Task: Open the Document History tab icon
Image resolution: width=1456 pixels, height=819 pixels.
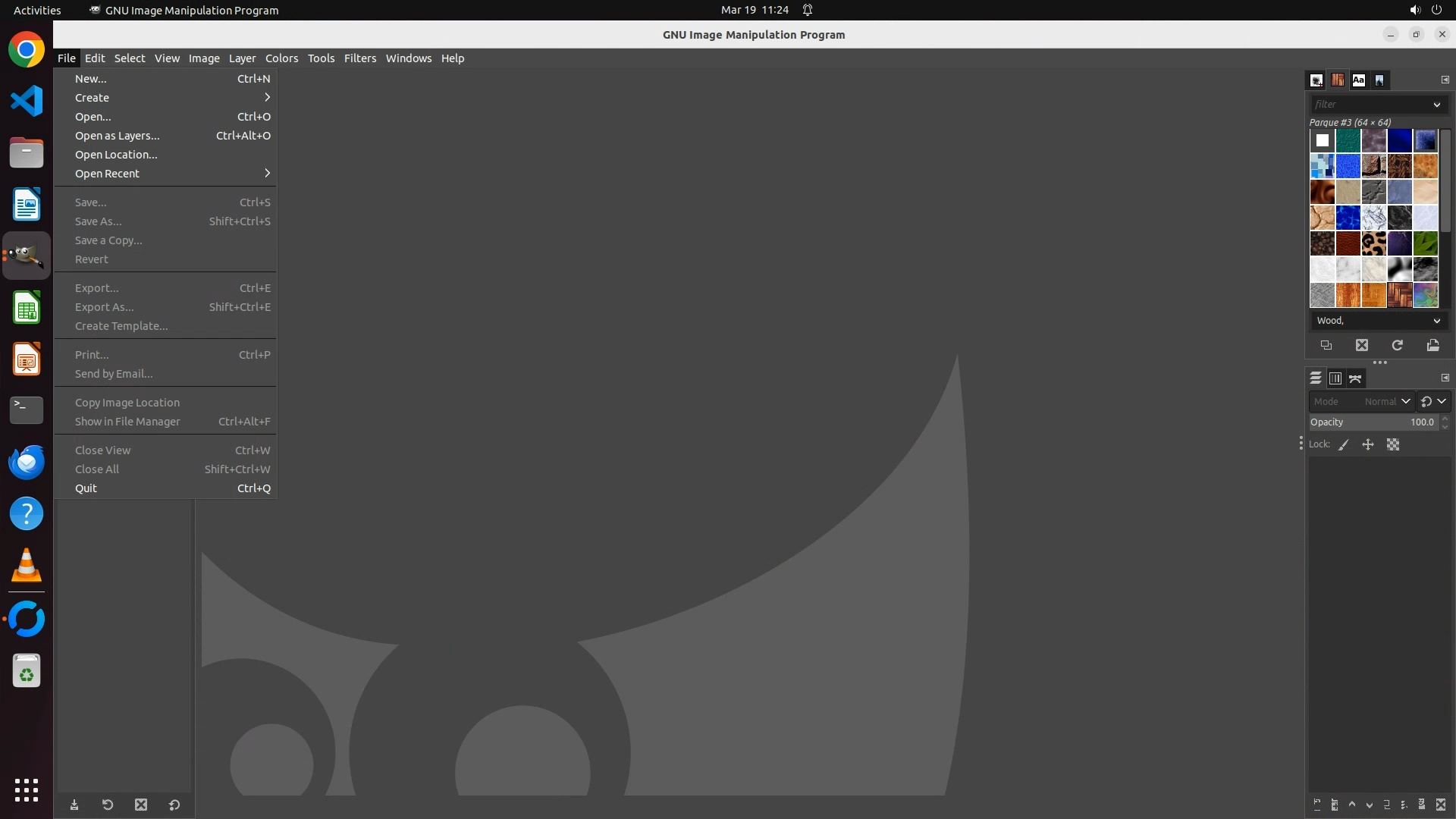Action: (x=1379, y=80)
